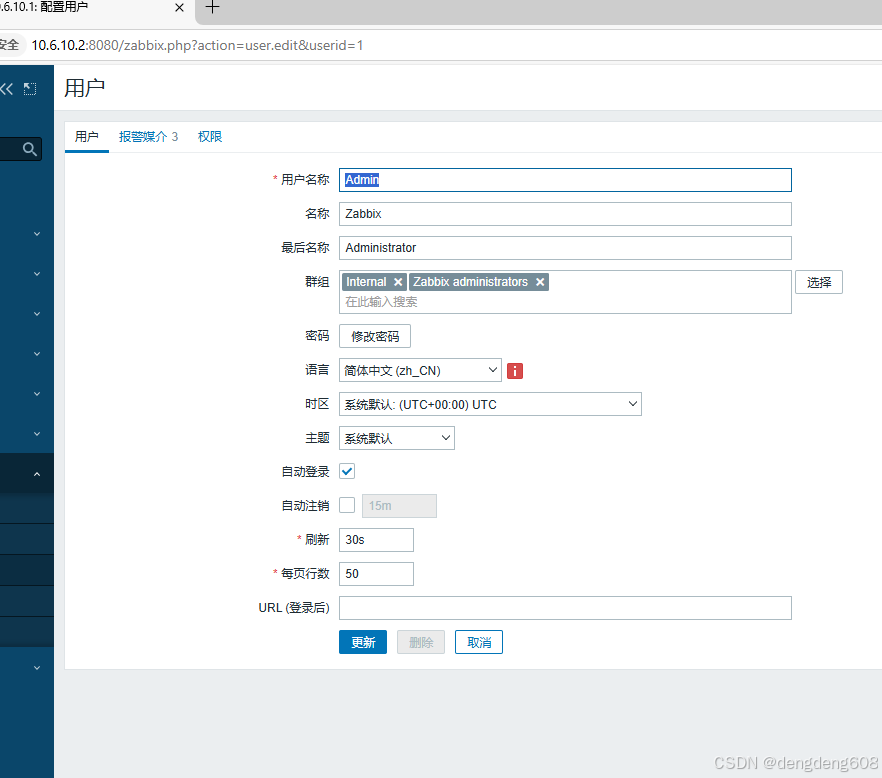Click the browser address bar URL
This screenshot has width=882, height=778.
click(197, 45)
